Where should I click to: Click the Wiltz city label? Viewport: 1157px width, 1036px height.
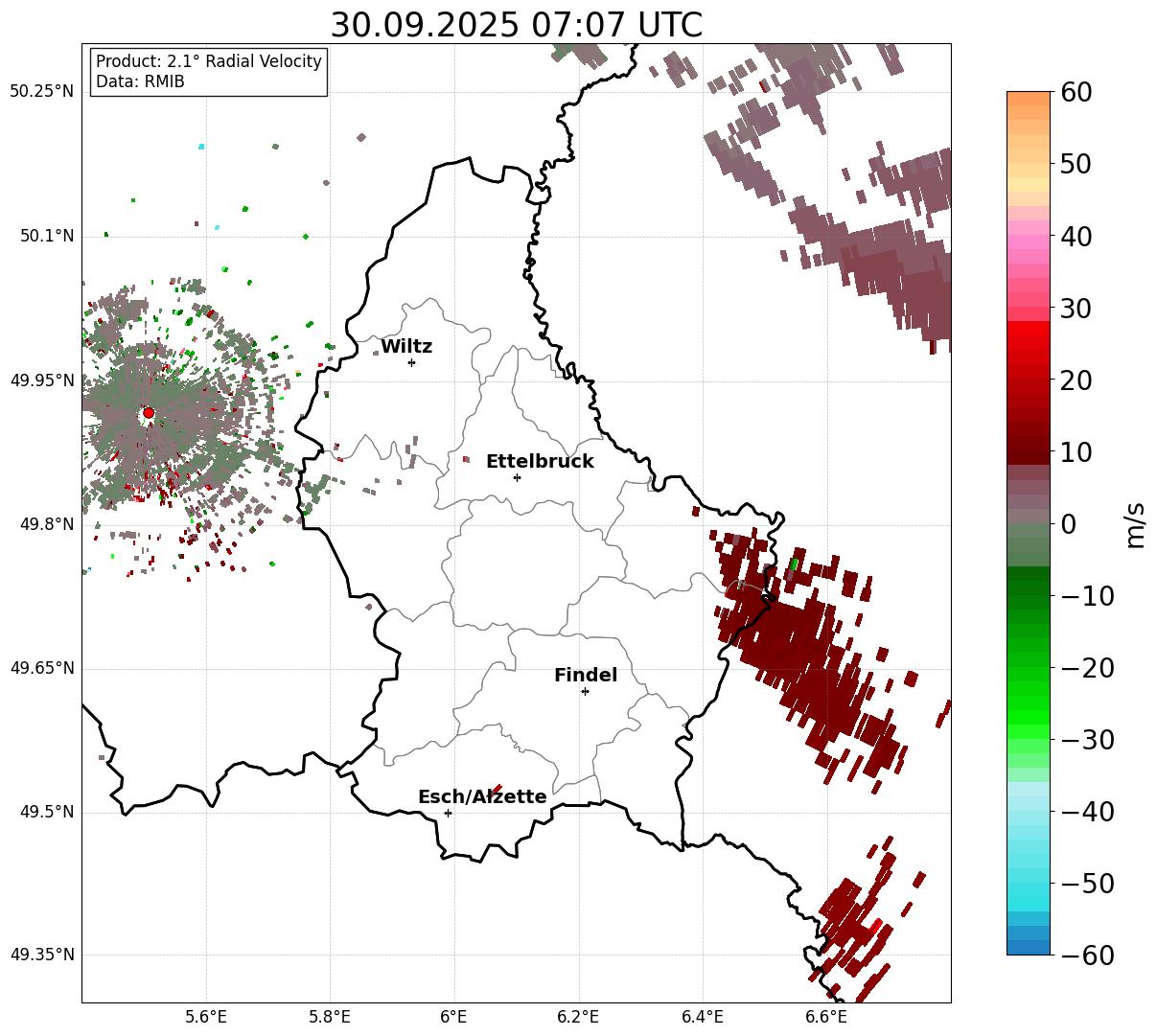(406, 346)
